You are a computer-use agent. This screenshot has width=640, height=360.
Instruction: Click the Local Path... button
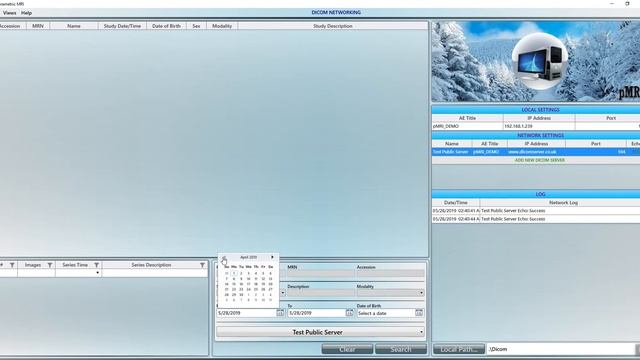pos(459,349)
